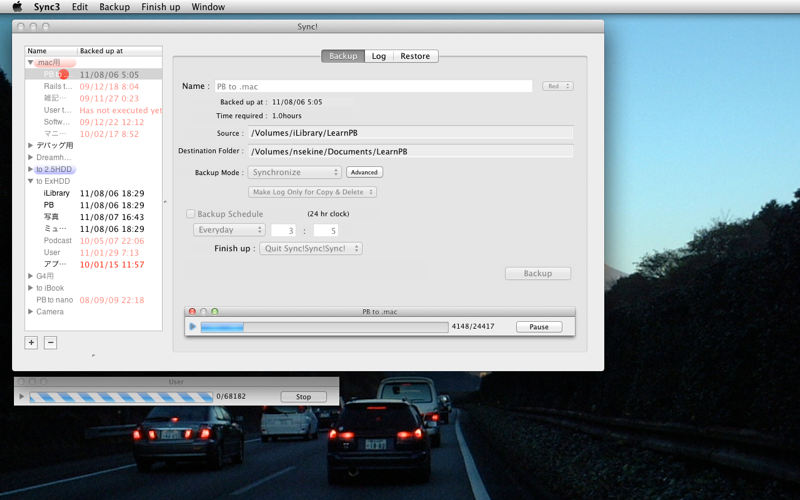Open the Apple menu
Viewport: 800px width, 500px height.
17,7
